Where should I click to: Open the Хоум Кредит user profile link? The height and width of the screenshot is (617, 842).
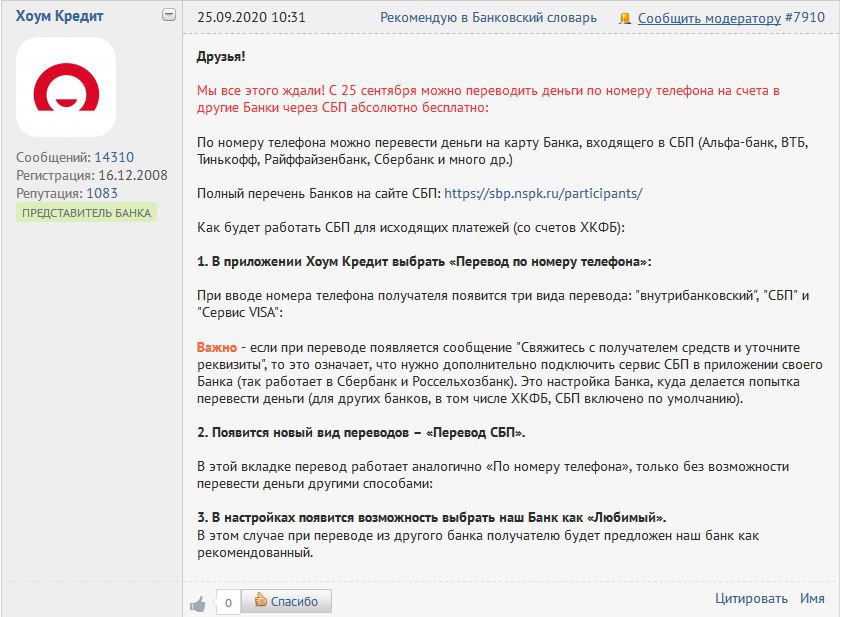click(x=59, y=16)
